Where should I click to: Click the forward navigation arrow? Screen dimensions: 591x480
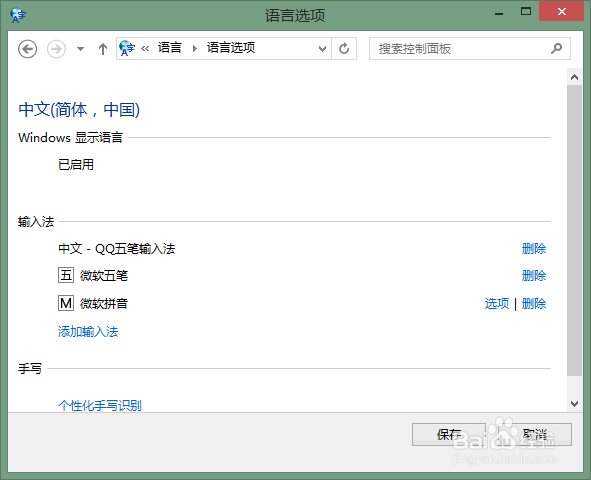point(56,49)
